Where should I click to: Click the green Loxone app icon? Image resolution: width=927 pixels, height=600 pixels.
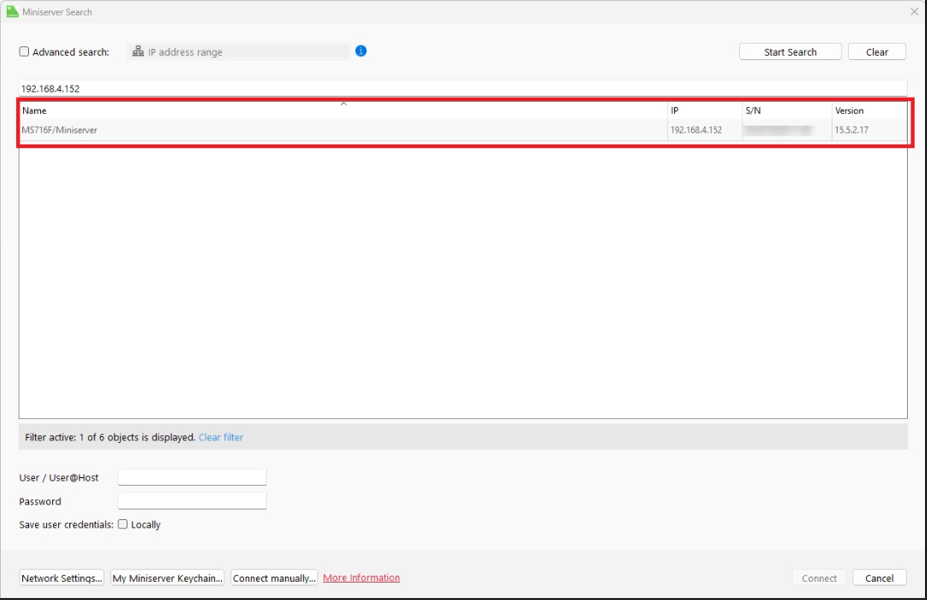(11, 12)
